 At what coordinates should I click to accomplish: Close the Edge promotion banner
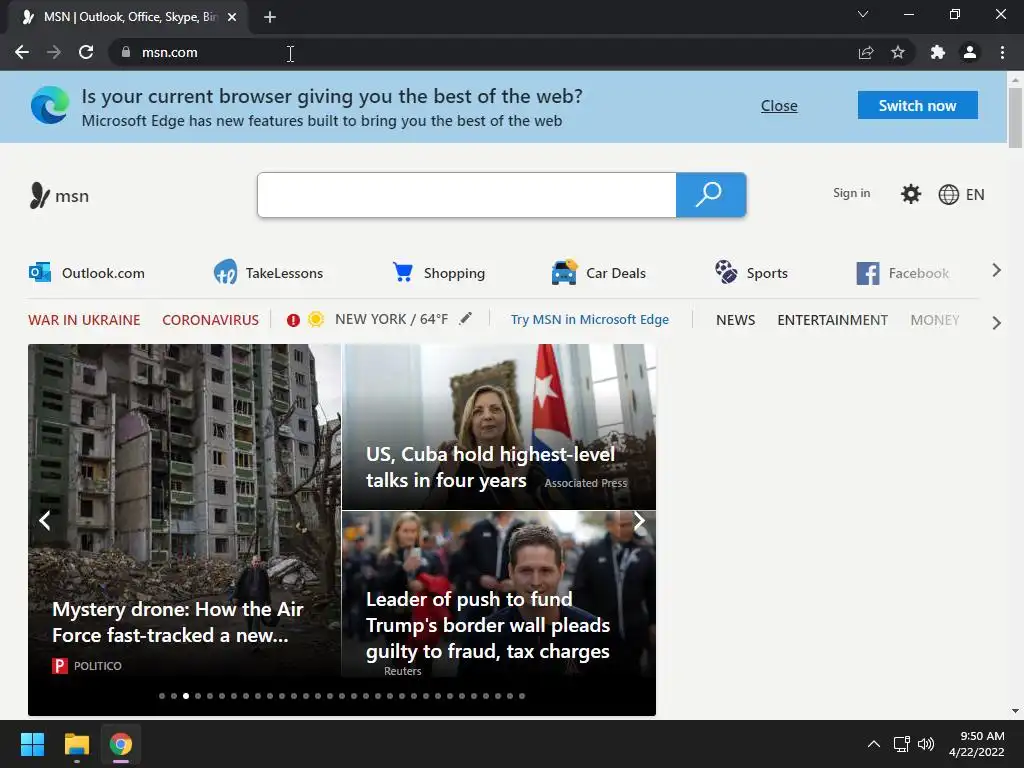point(779,106)
